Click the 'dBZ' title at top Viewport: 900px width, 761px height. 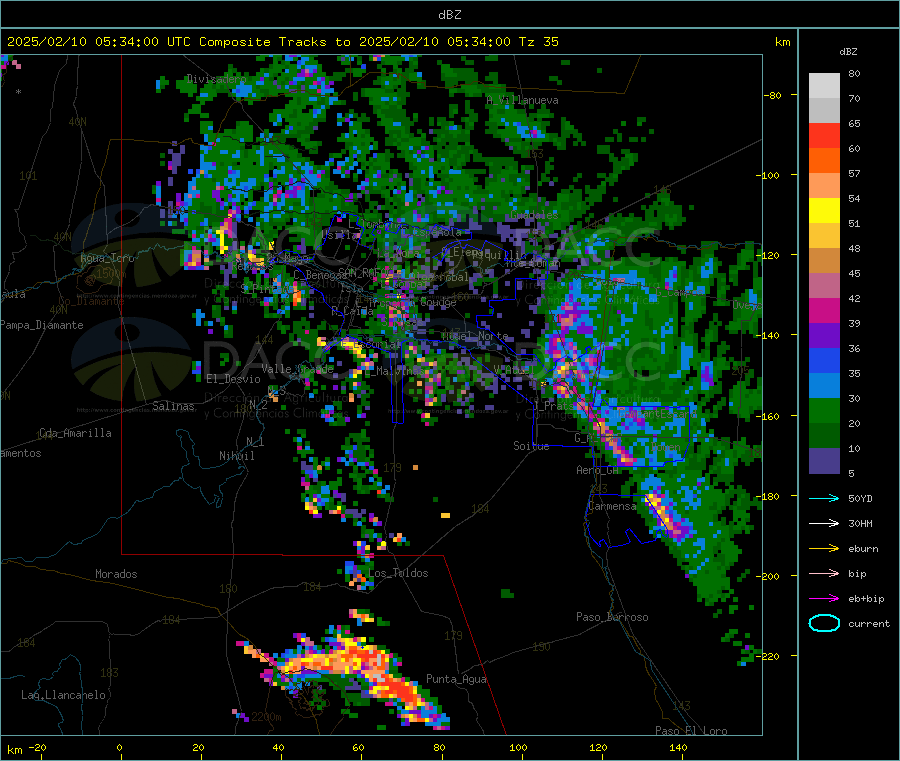pos(449,14)
